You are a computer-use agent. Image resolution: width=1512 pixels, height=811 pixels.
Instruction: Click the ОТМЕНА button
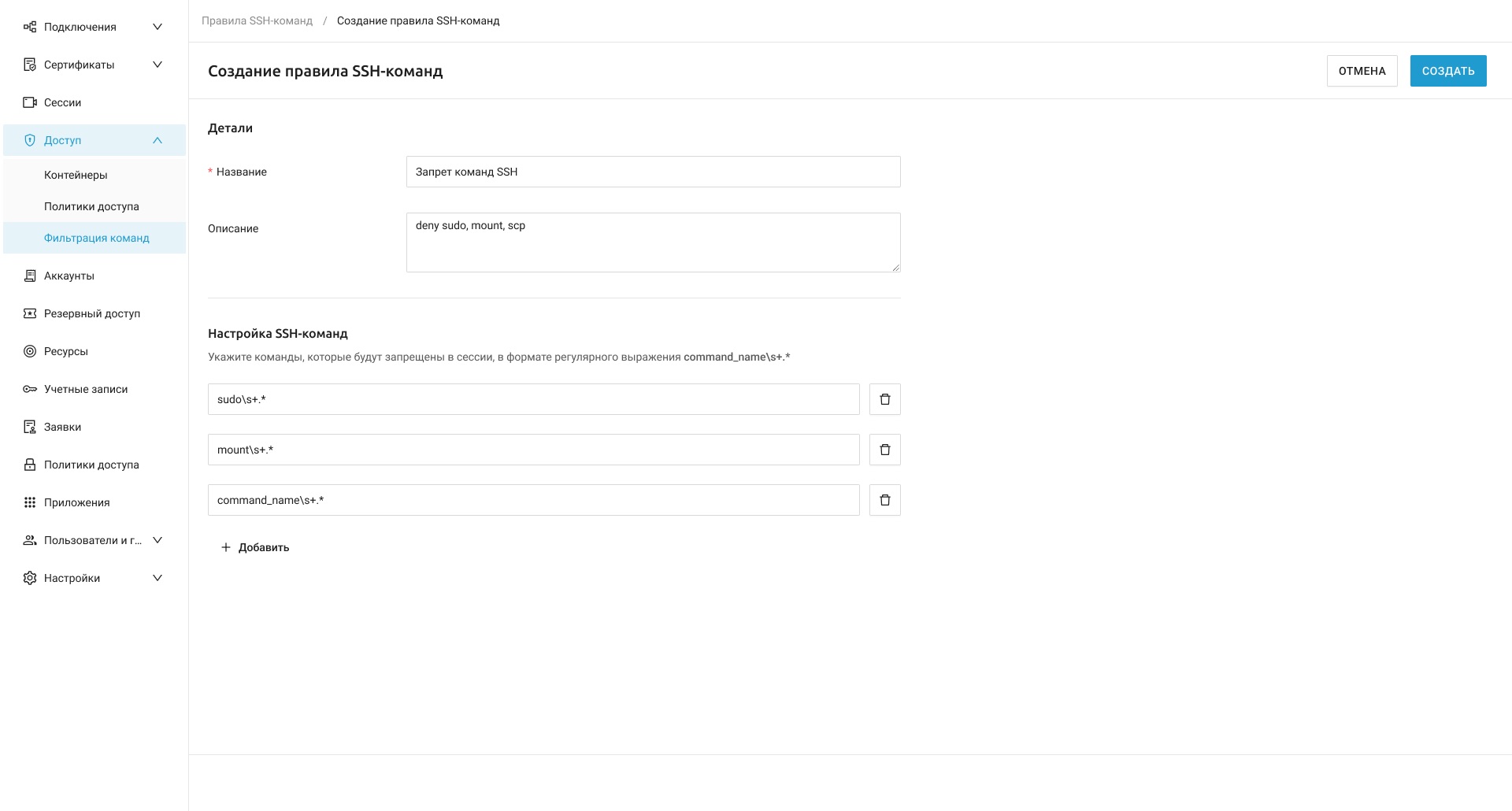[1362, 71]
